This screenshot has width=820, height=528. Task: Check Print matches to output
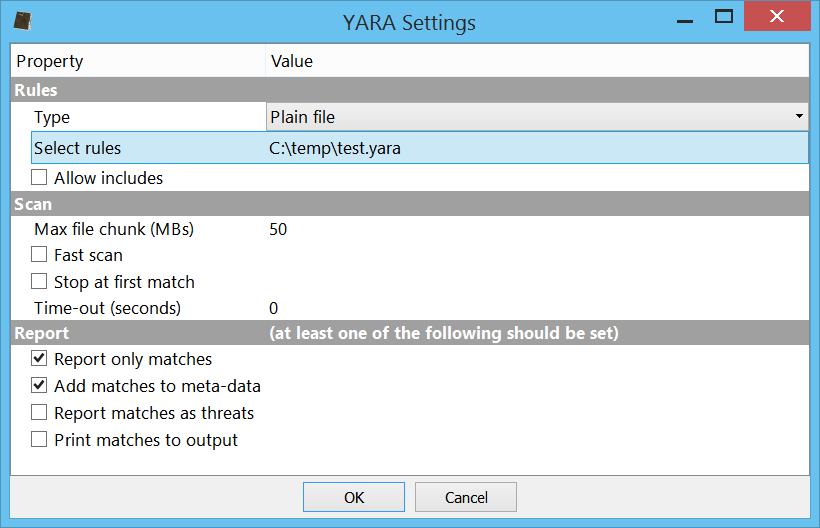tap(39, 439)
